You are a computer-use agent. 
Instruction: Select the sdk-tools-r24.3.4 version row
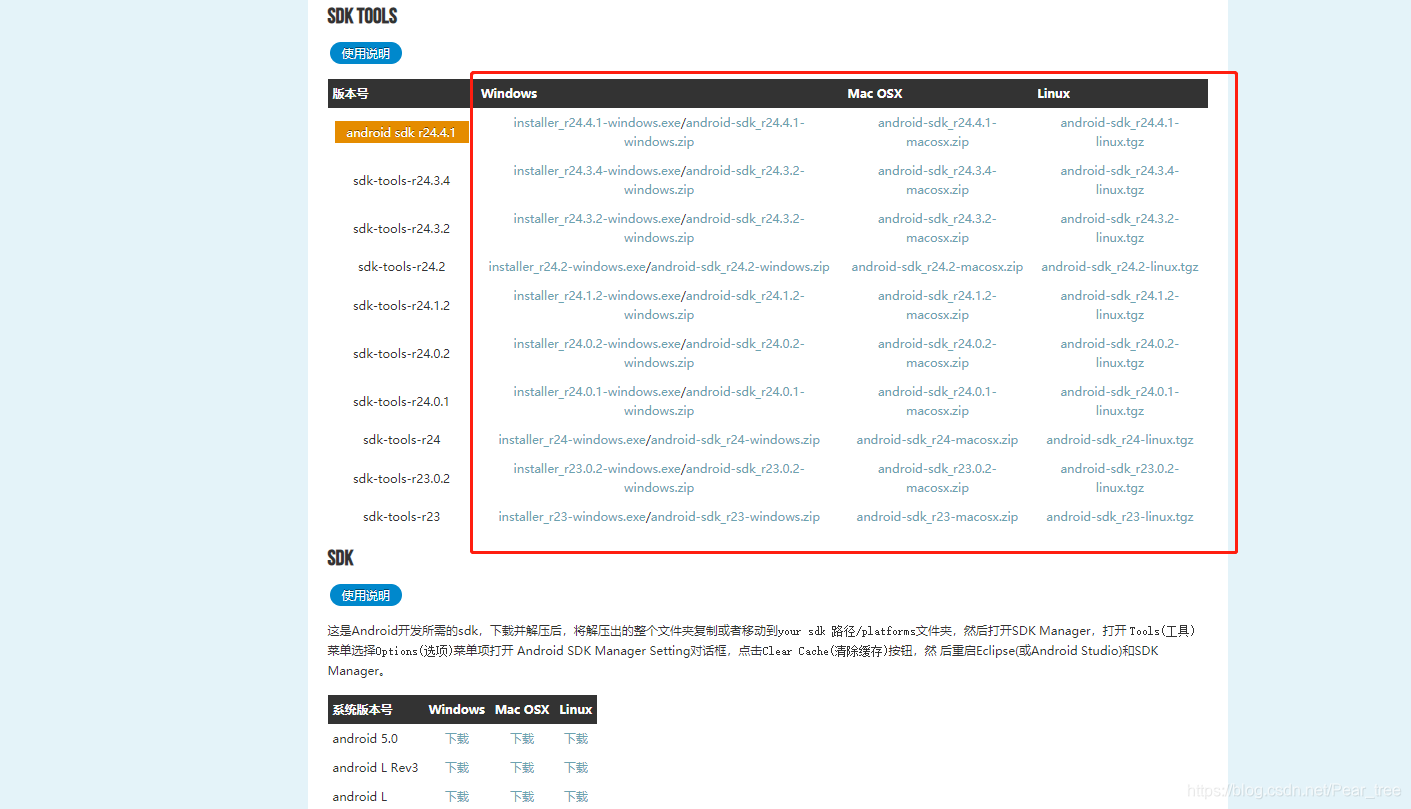tap(402, 180)
